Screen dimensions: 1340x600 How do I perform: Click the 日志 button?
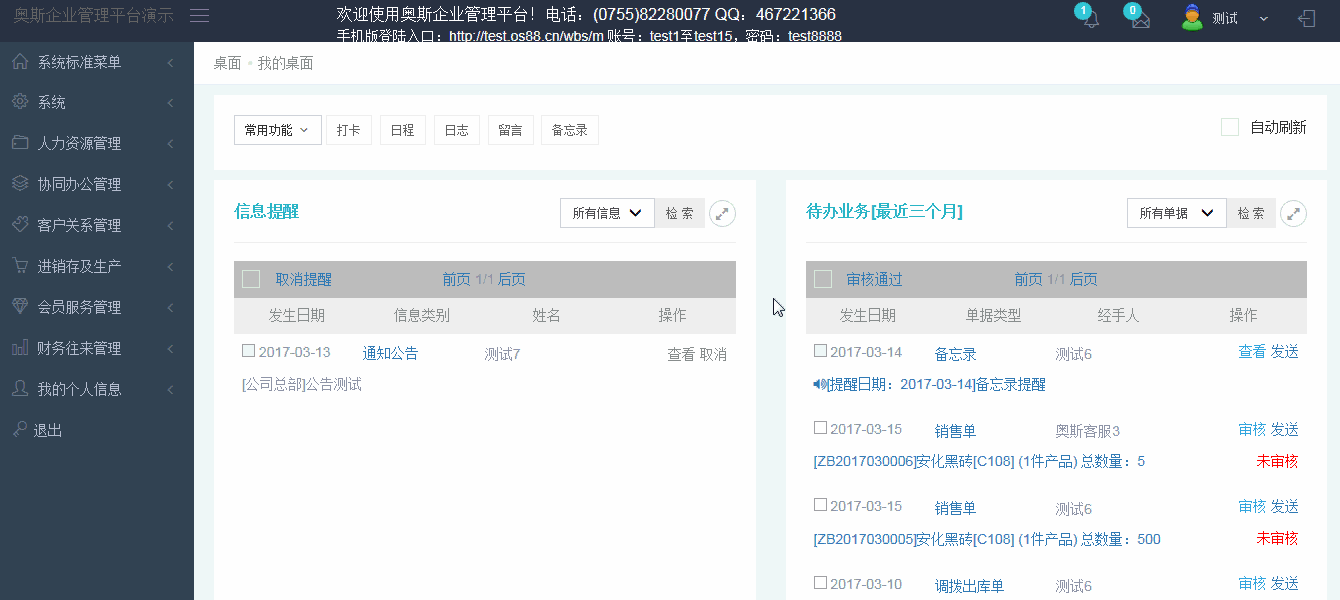click(x=457, y=130)
